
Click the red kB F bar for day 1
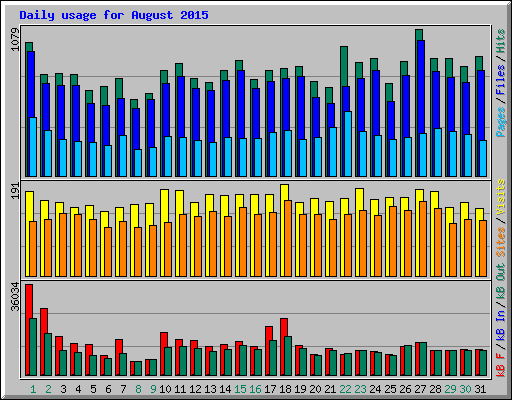tap(28, 330)
